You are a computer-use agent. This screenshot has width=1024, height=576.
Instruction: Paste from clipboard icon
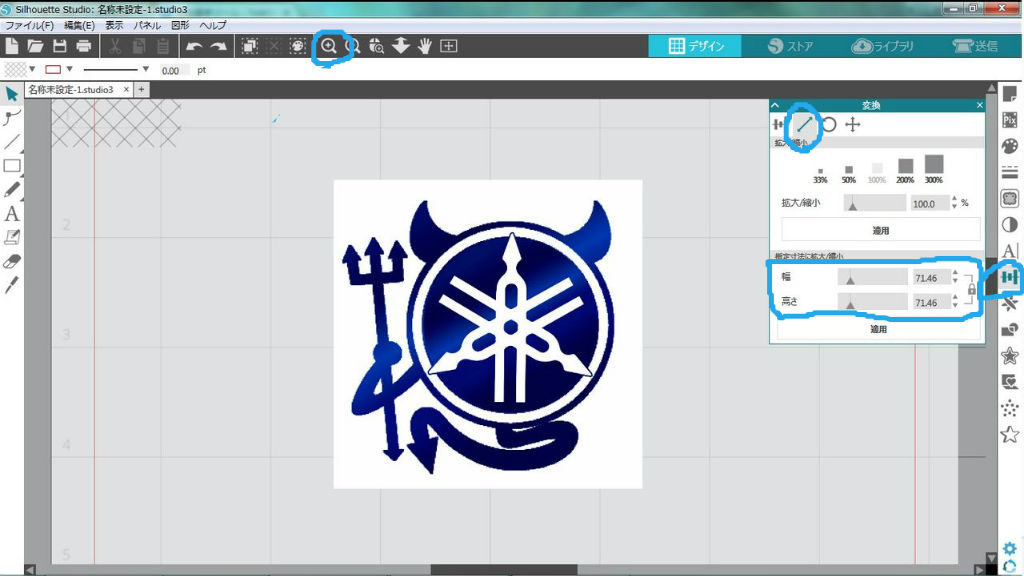click(x=163, y=46)
